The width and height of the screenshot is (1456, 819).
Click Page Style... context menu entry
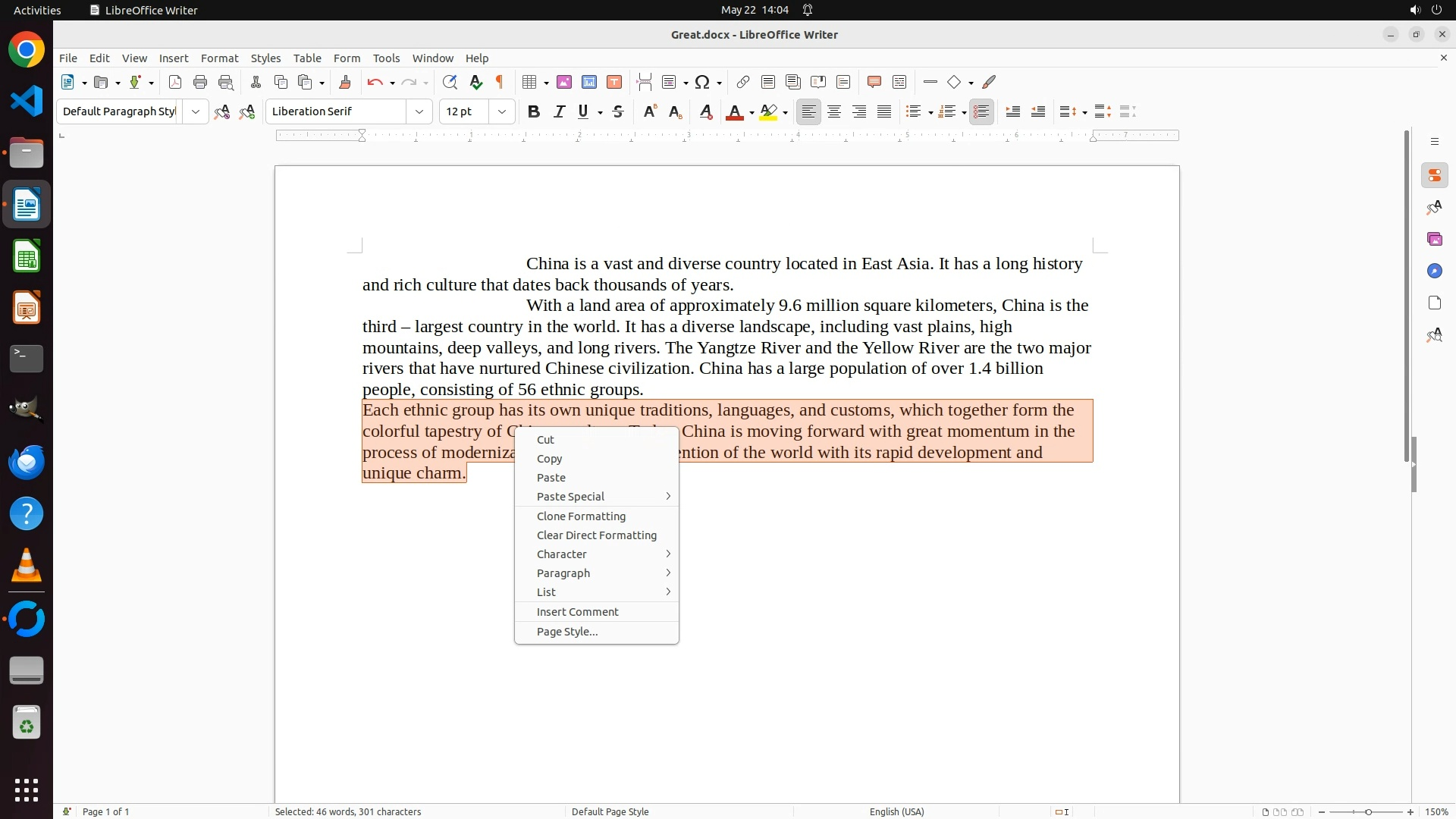(566, 631)
